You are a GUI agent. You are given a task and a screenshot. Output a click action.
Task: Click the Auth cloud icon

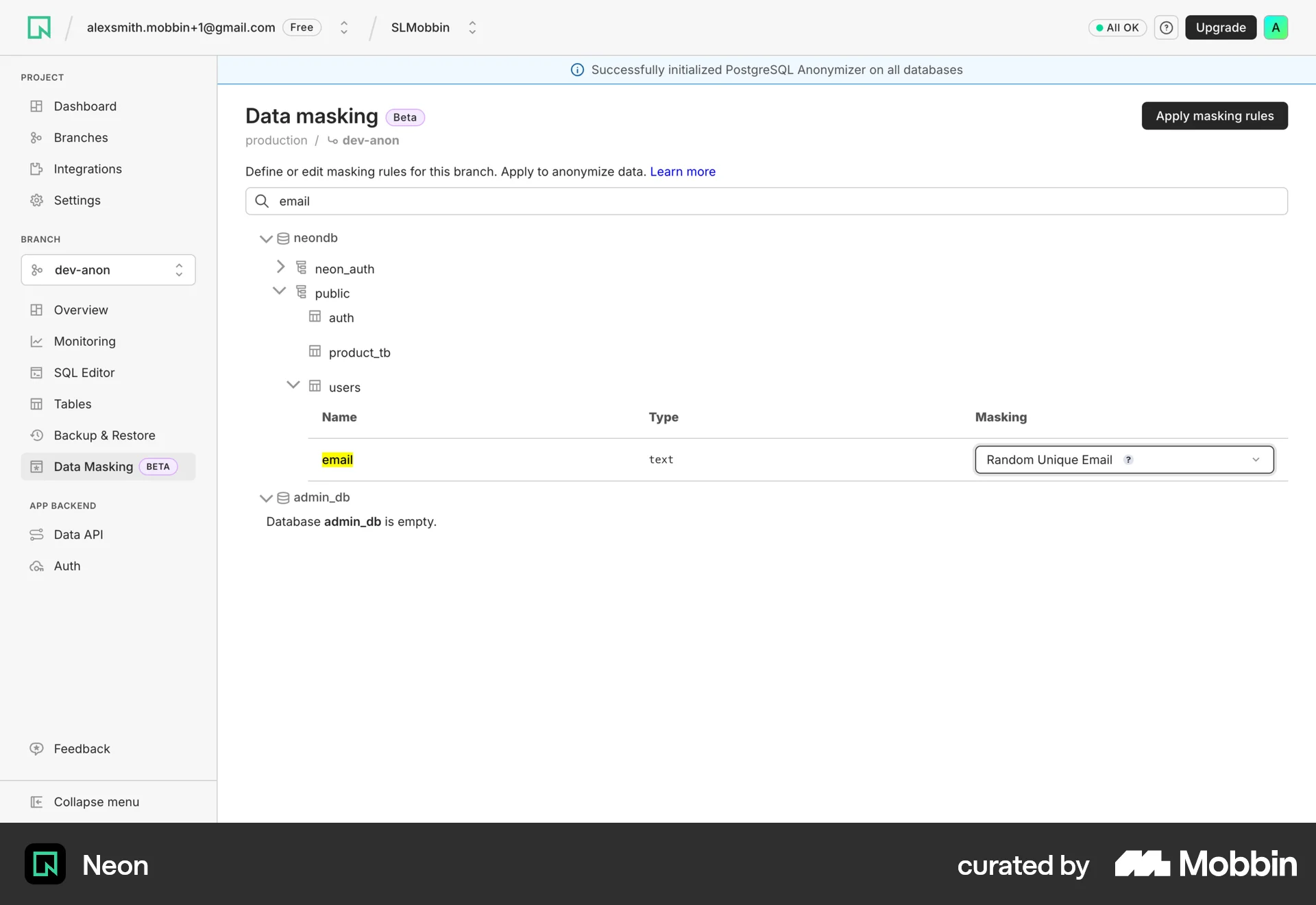point(36,566)
